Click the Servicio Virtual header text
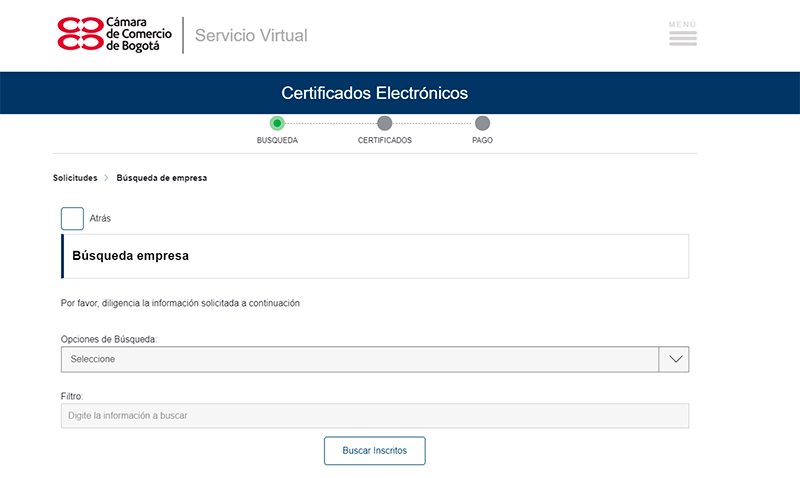 coord(251,35)
